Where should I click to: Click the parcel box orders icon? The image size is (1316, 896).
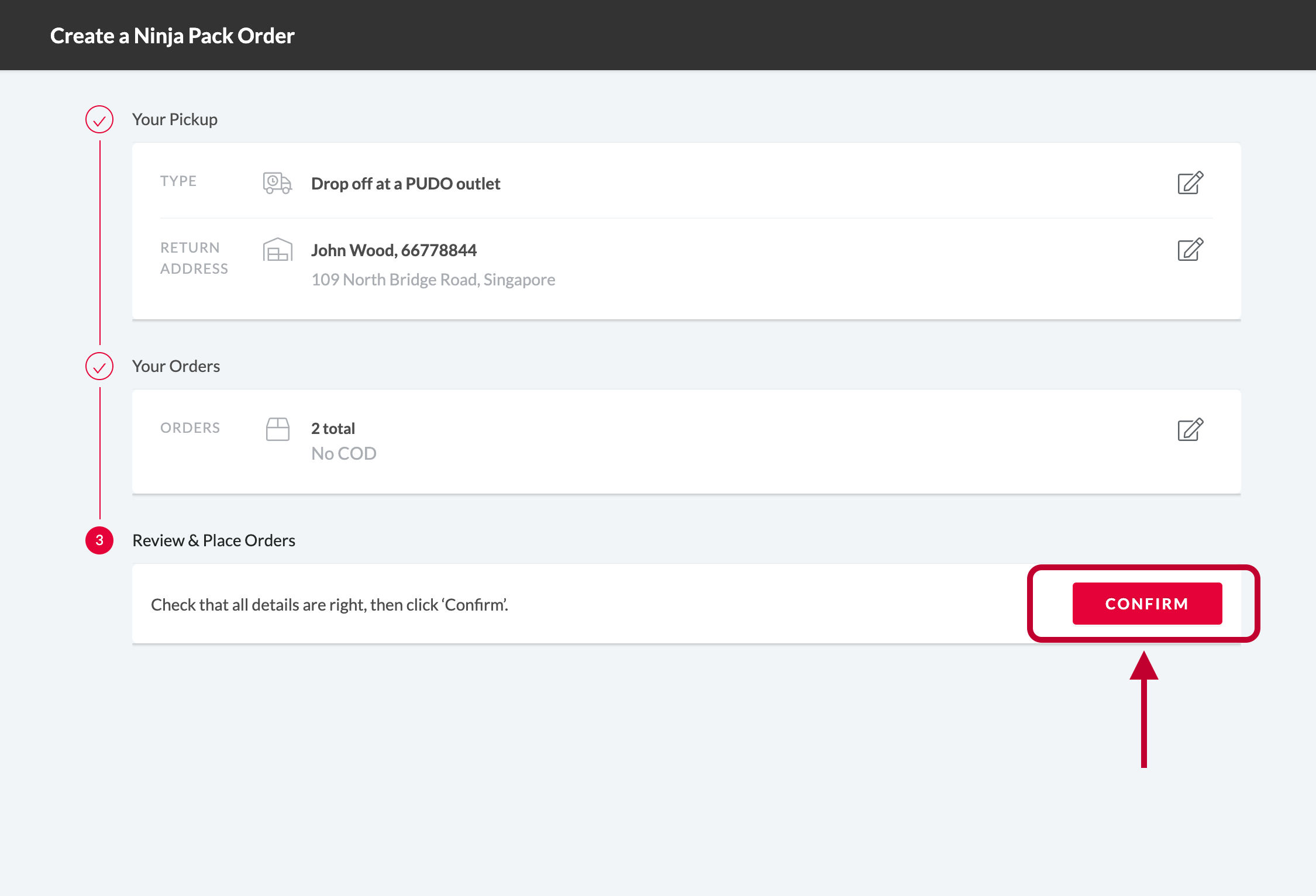point(277,429)
